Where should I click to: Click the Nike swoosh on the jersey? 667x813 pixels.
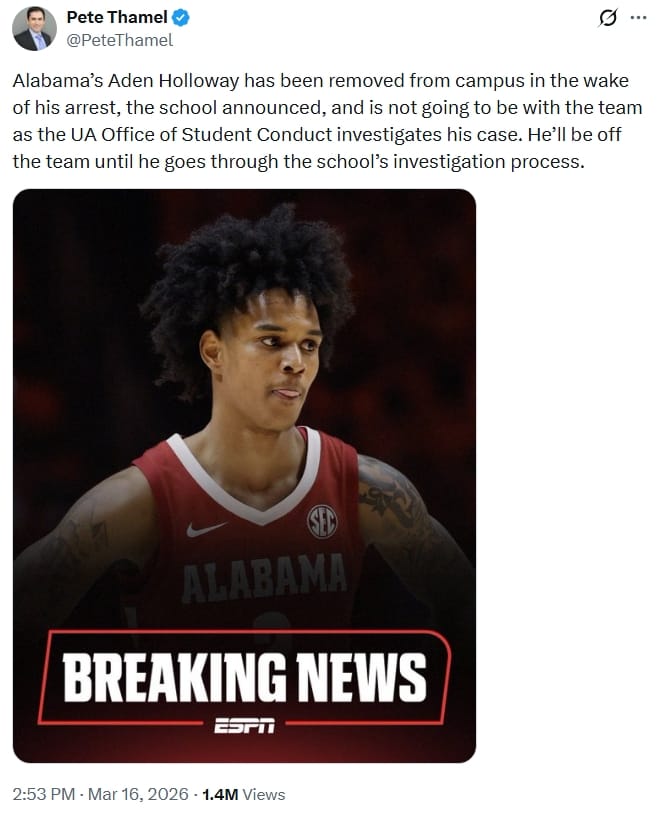tap(206, 528)
